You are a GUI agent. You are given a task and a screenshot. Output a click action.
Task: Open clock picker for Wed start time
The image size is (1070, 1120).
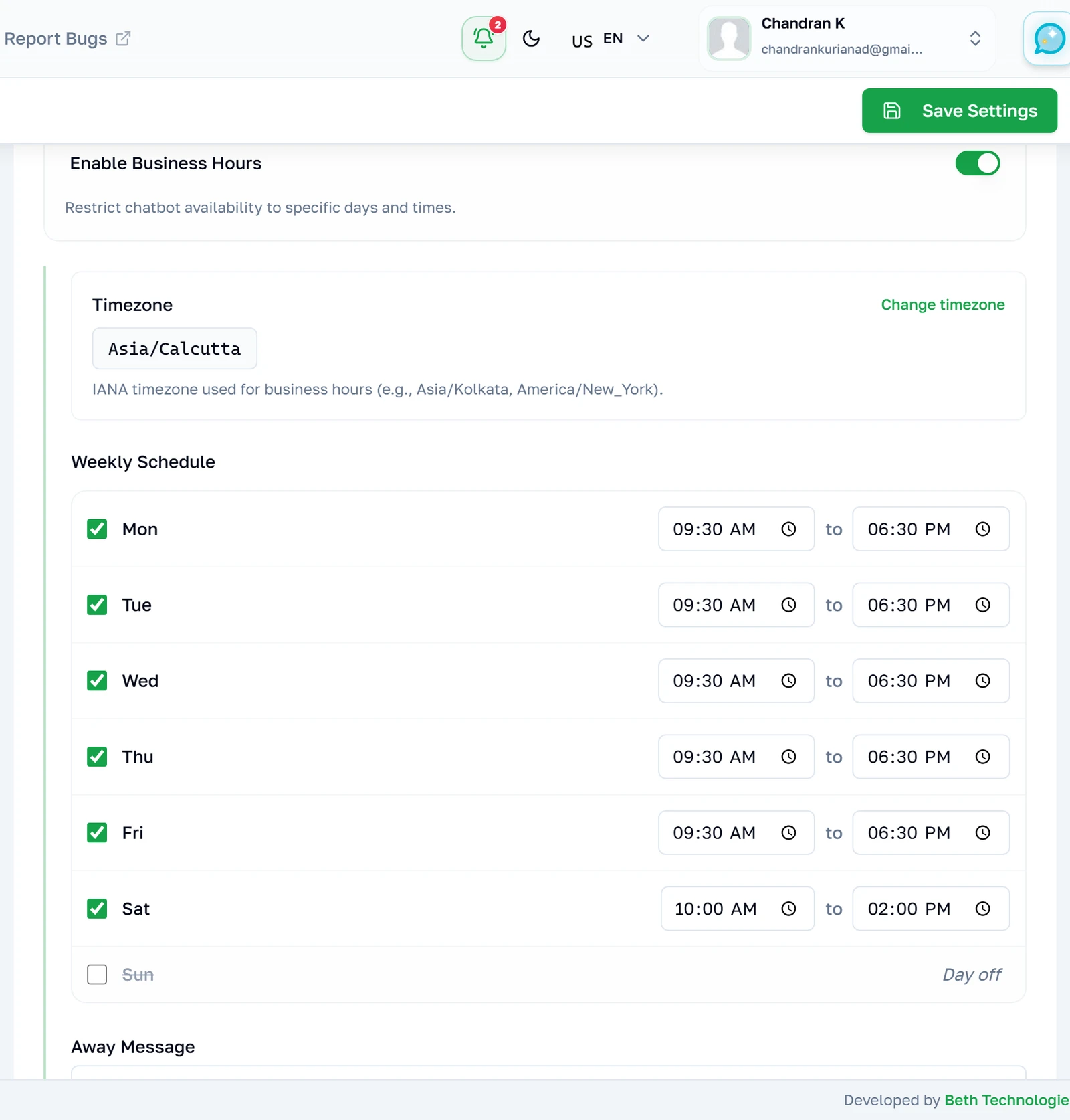coord(789,681)
